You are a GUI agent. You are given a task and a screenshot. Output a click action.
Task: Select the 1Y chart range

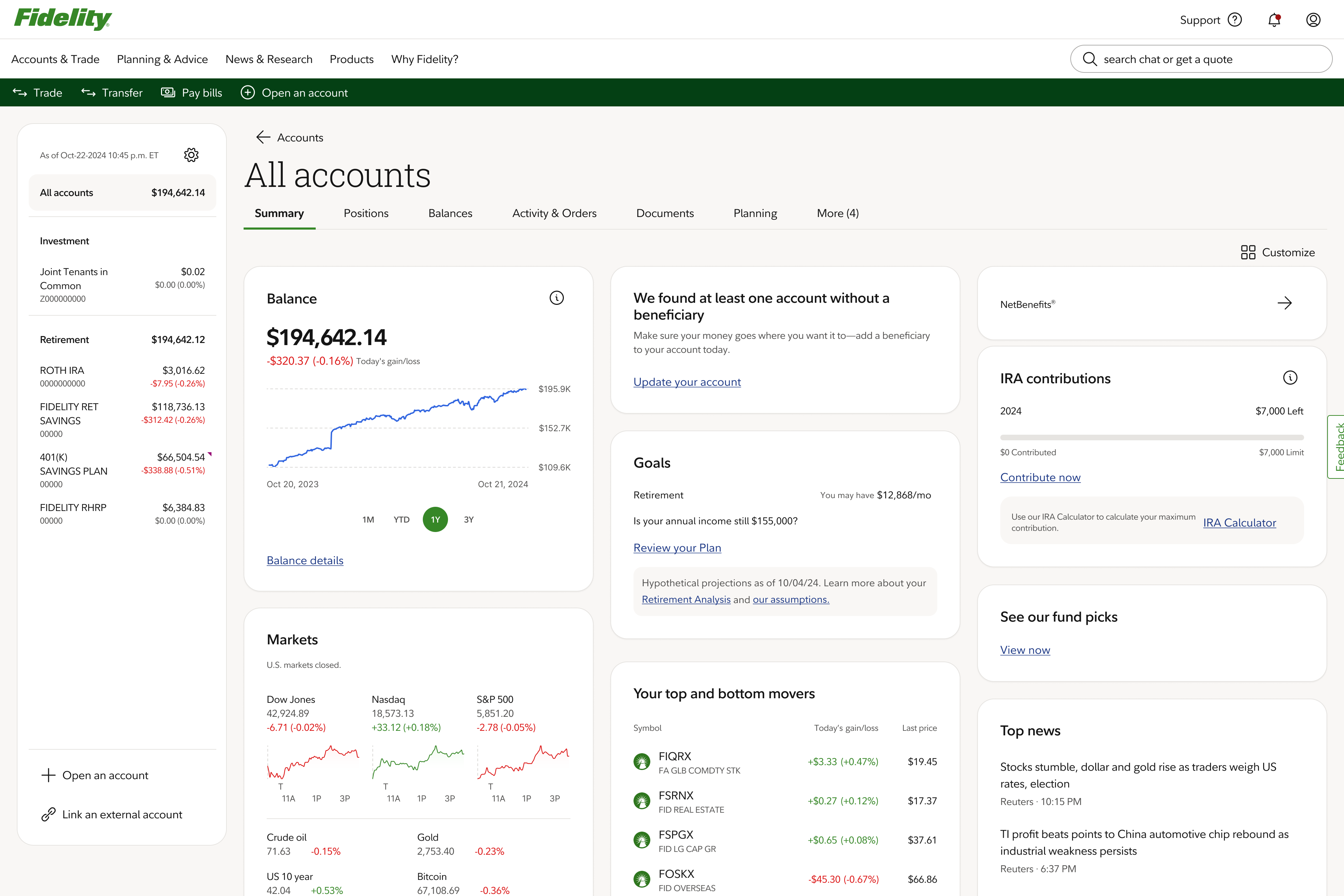point(435,519)
